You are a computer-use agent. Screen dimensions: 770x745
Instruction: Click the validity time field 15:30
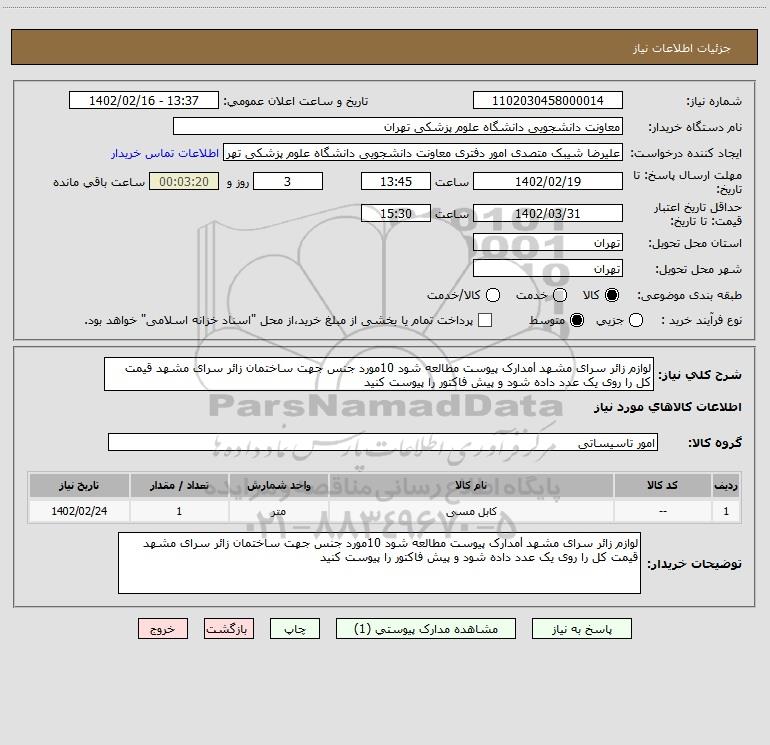click(396, 214)
